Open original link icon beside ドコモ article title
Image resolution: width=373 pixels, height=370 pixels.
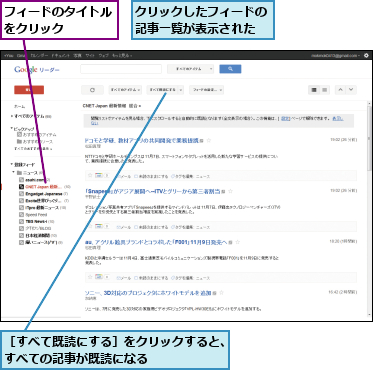tap(202, 141)
